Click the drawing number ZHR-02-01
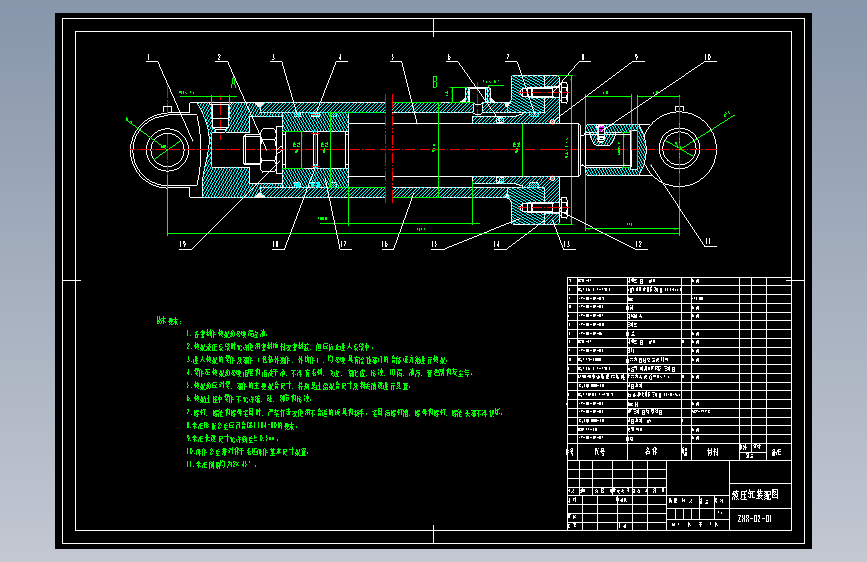The image size is (867, 562). pyautogui.click(x=755, y=519)
